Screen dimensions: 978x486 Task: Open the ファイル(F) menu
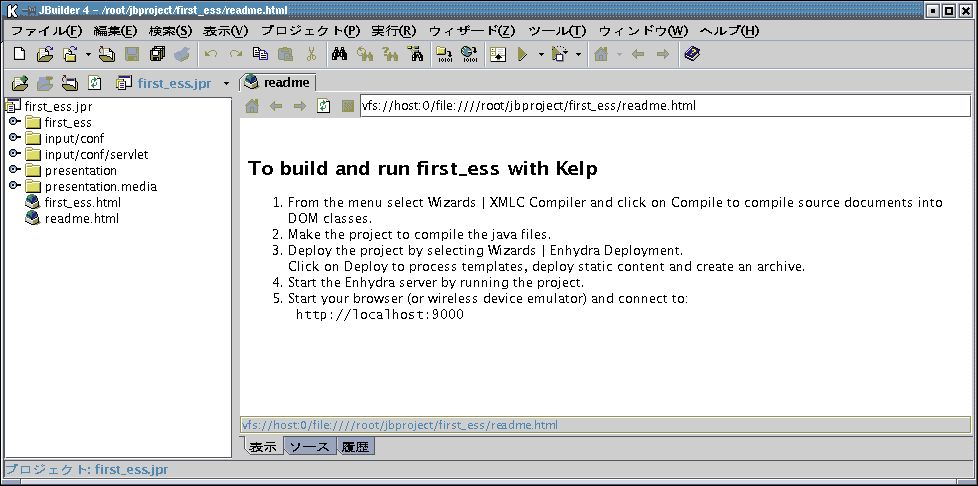47,31
